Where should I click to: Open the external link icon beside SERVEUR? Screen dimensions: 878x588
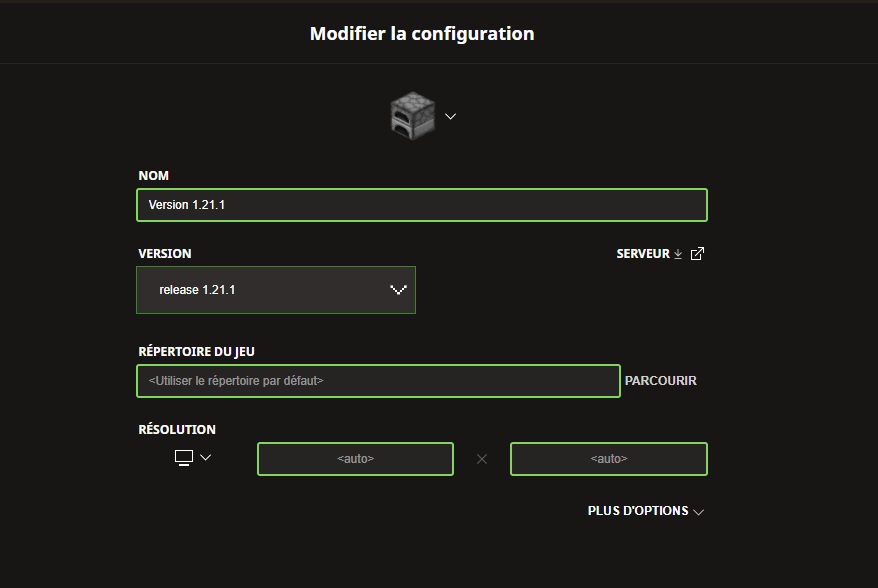pyautogui.click(x=697, y=254)
